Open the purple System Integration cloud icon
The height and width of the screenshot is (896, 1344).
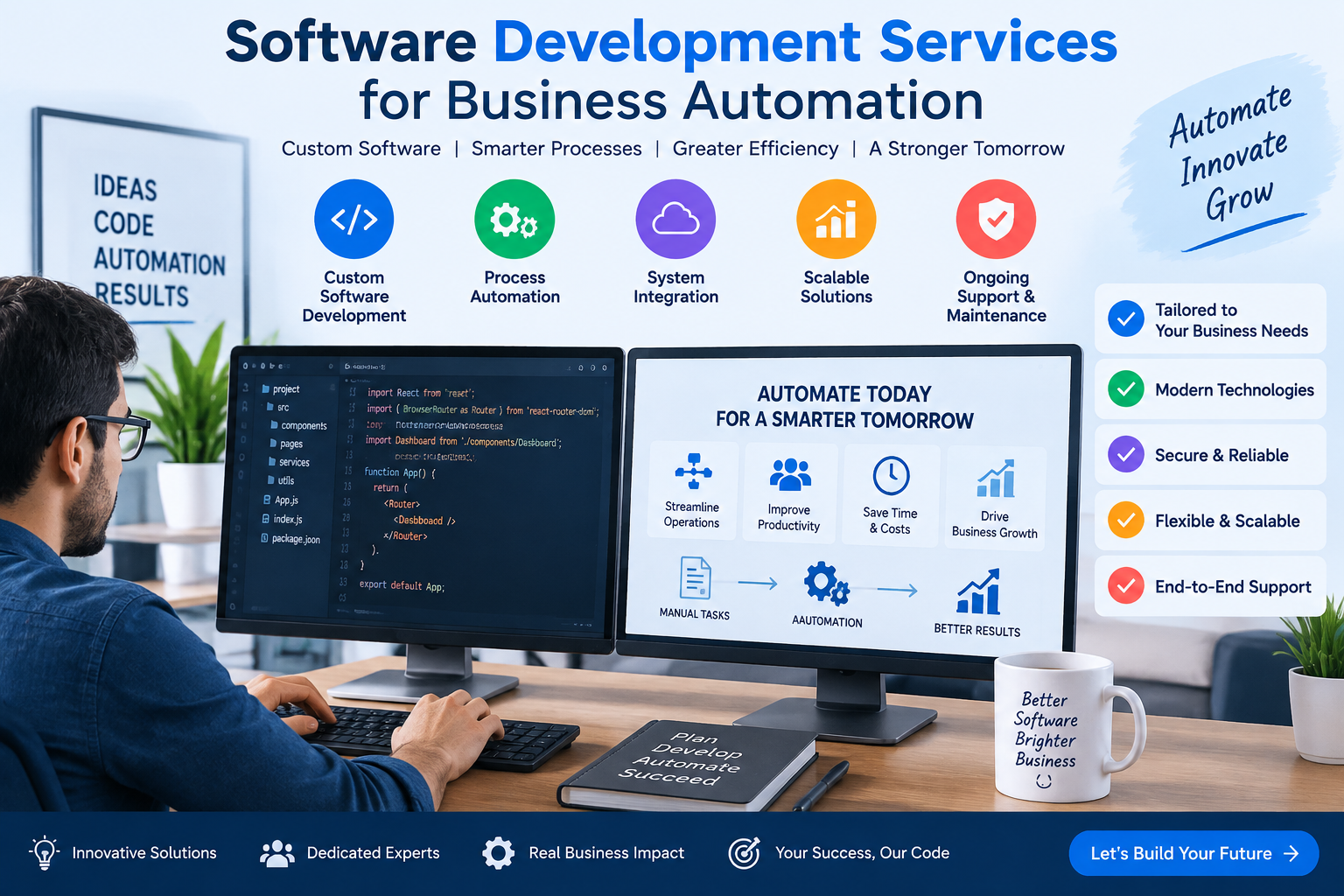pos(675,219)
